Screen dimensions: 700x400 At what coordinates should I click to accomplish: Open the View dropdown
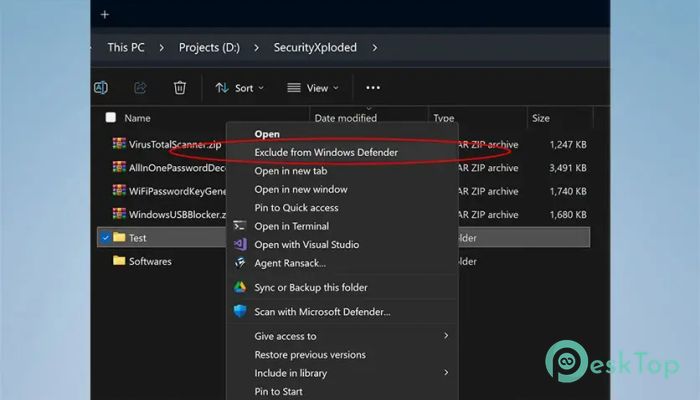[x=312, y=88]
